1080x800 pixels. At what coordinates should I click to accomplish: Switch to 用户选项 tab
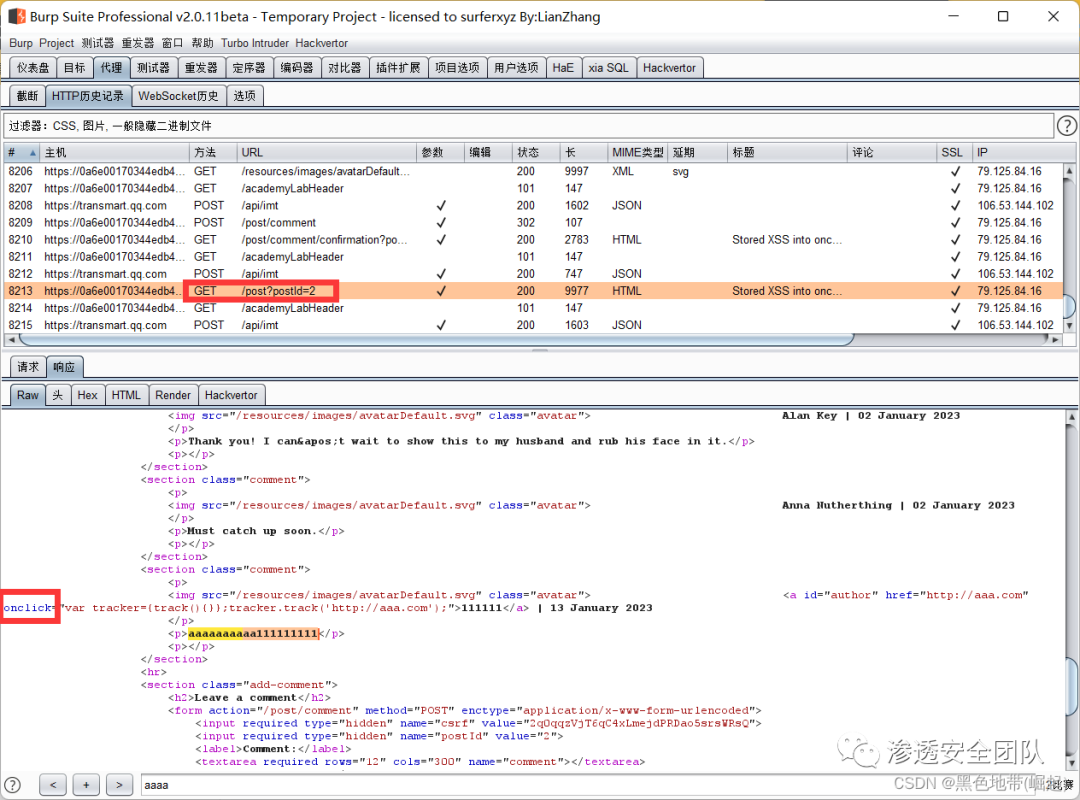pyautogui.click(x=517, y=68)
